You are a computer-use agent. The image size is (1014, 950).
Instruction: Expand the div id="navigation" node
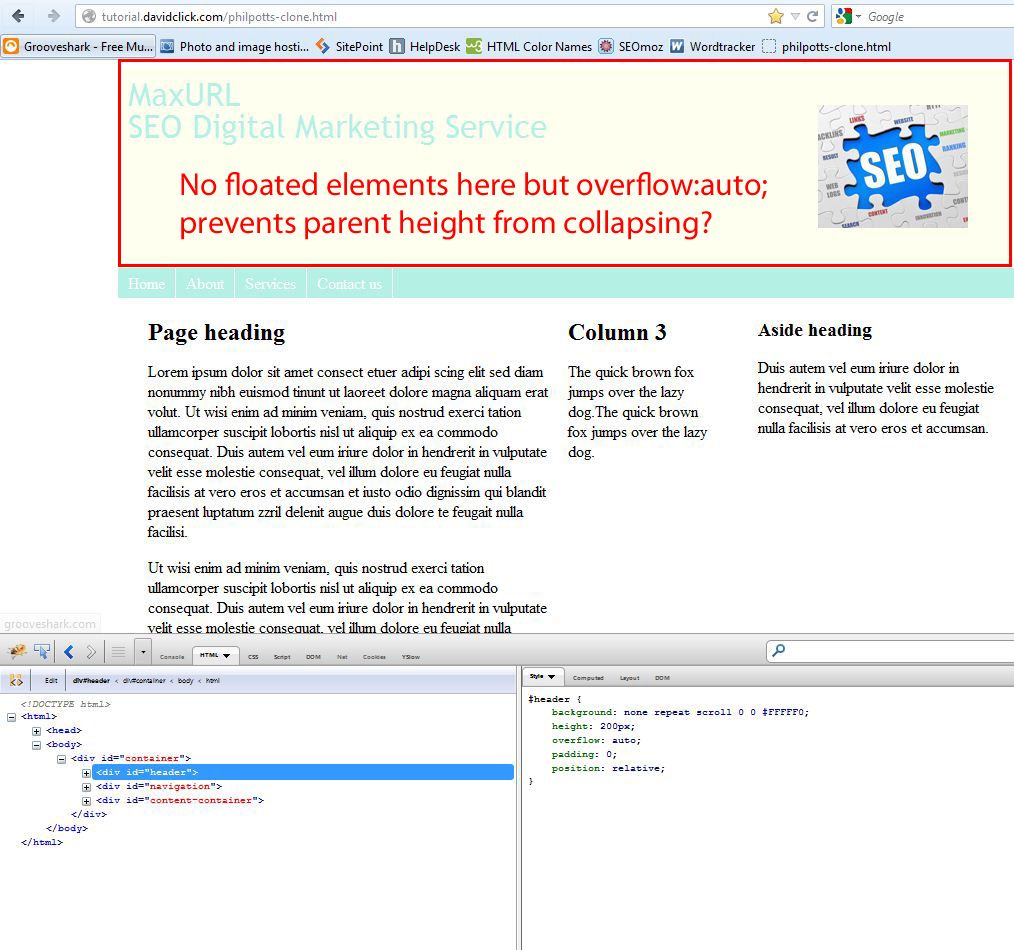(x=86, y=787)
